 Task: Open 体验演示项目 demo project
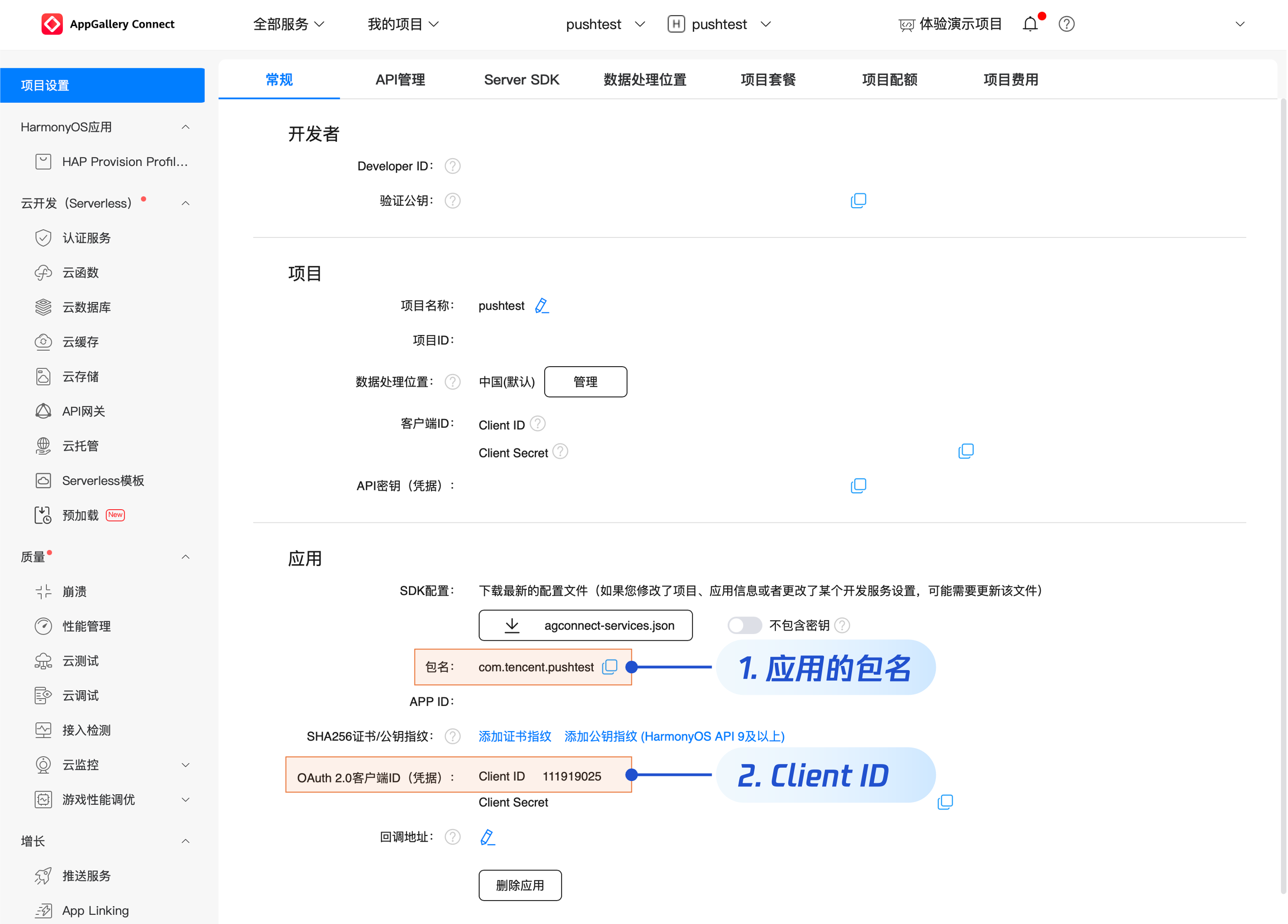pos(950,24)
